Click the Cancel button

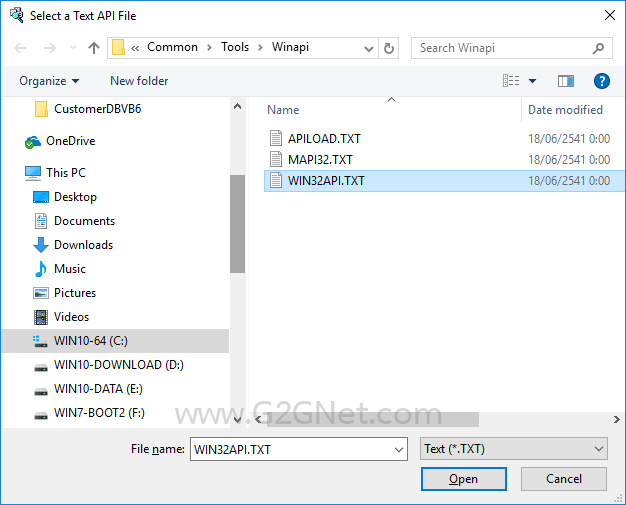[x=564, y=479]
